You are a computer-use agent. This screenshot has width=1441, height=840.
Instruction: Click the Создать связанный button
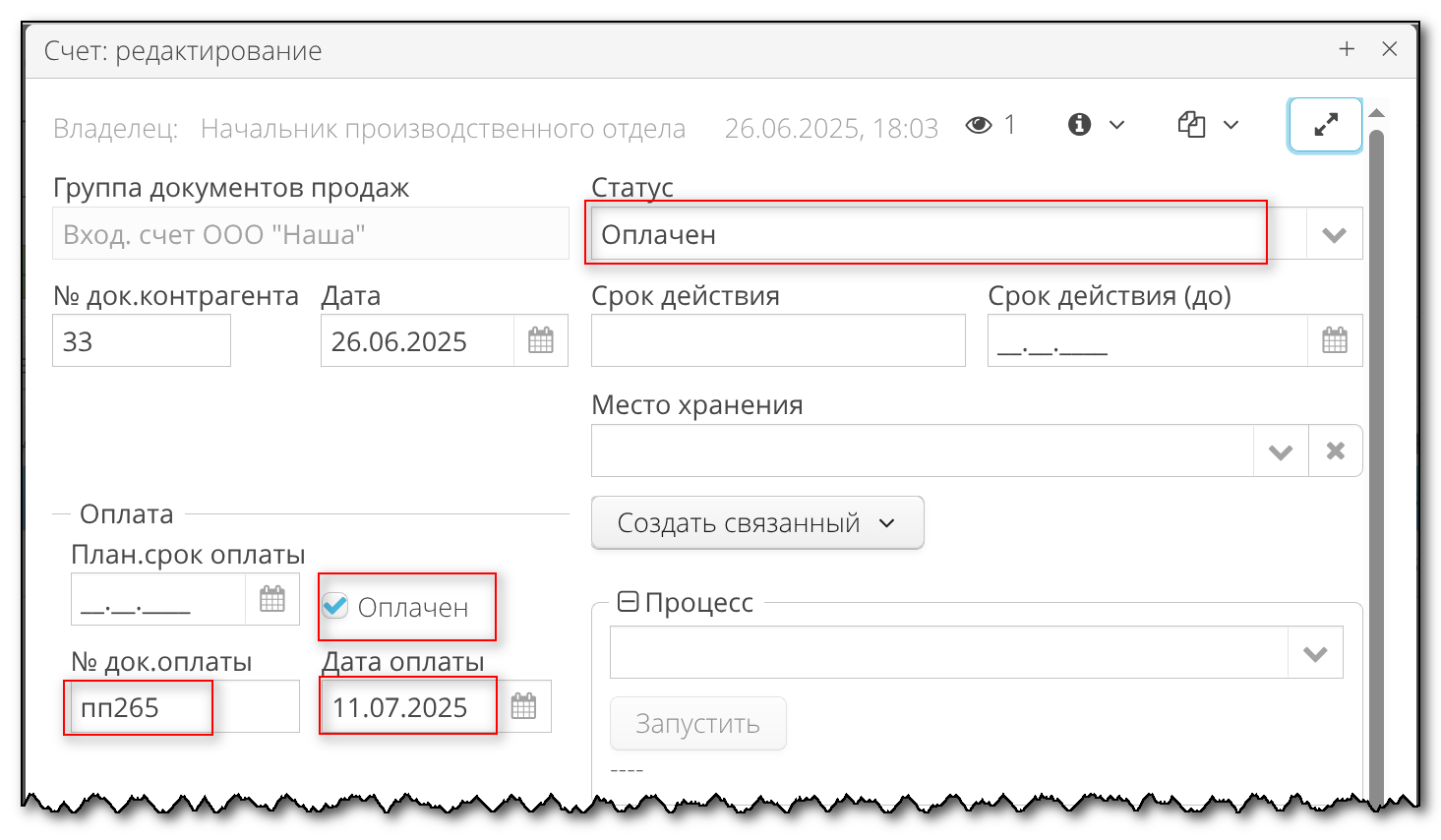756,523
